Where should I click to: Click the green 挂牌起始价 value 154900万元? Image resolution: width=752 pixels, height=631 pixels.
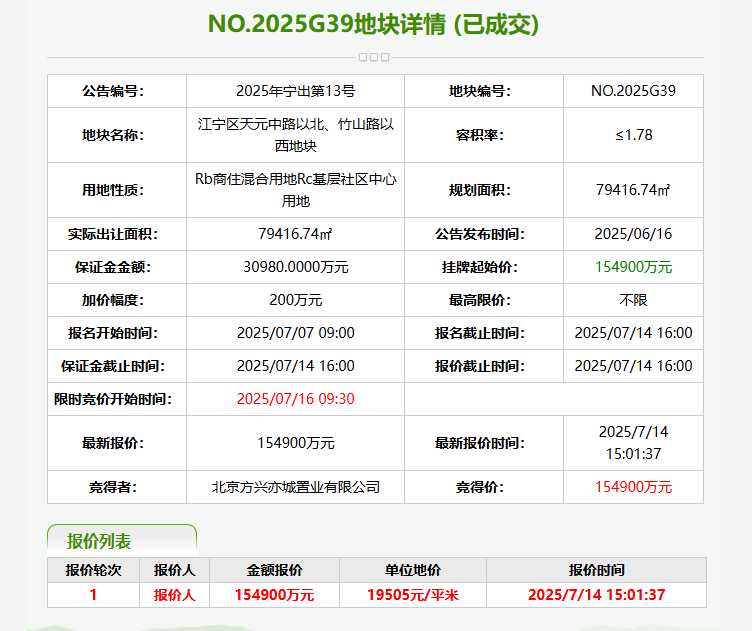tap(633, 267)
